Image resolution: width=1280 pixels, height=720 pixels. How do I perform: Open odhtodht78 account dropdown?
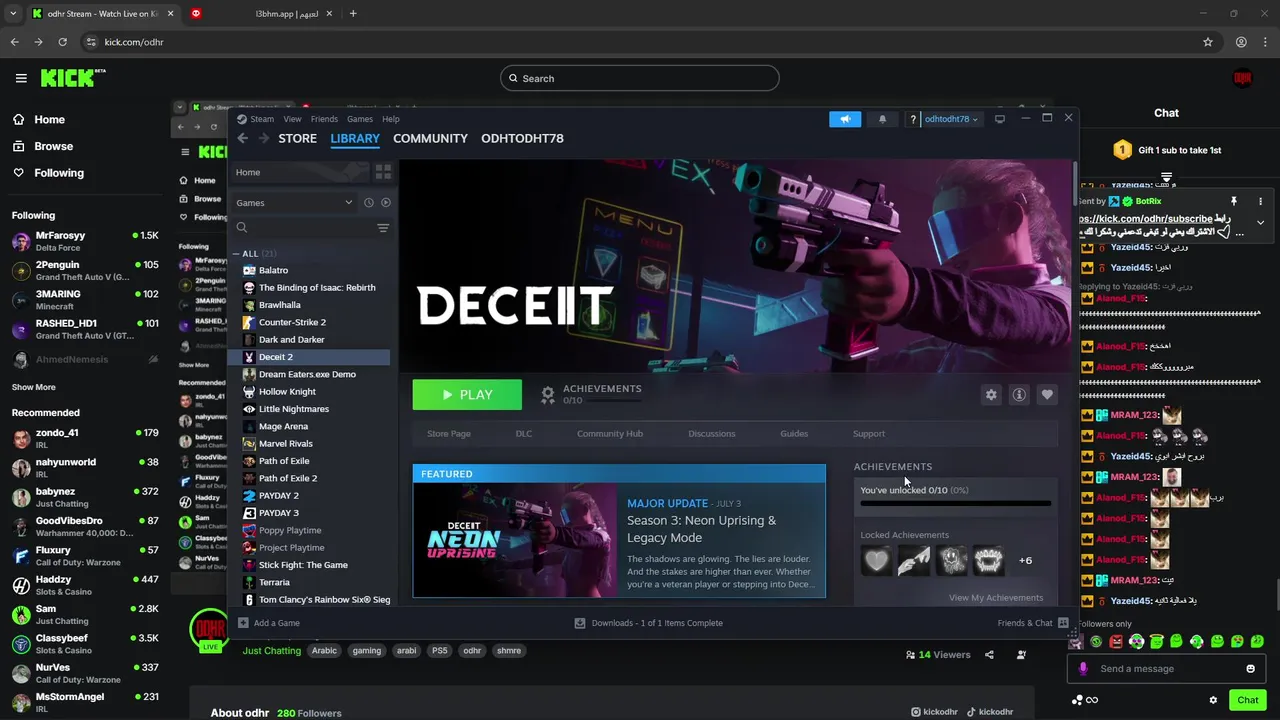[x=951, y=119]
